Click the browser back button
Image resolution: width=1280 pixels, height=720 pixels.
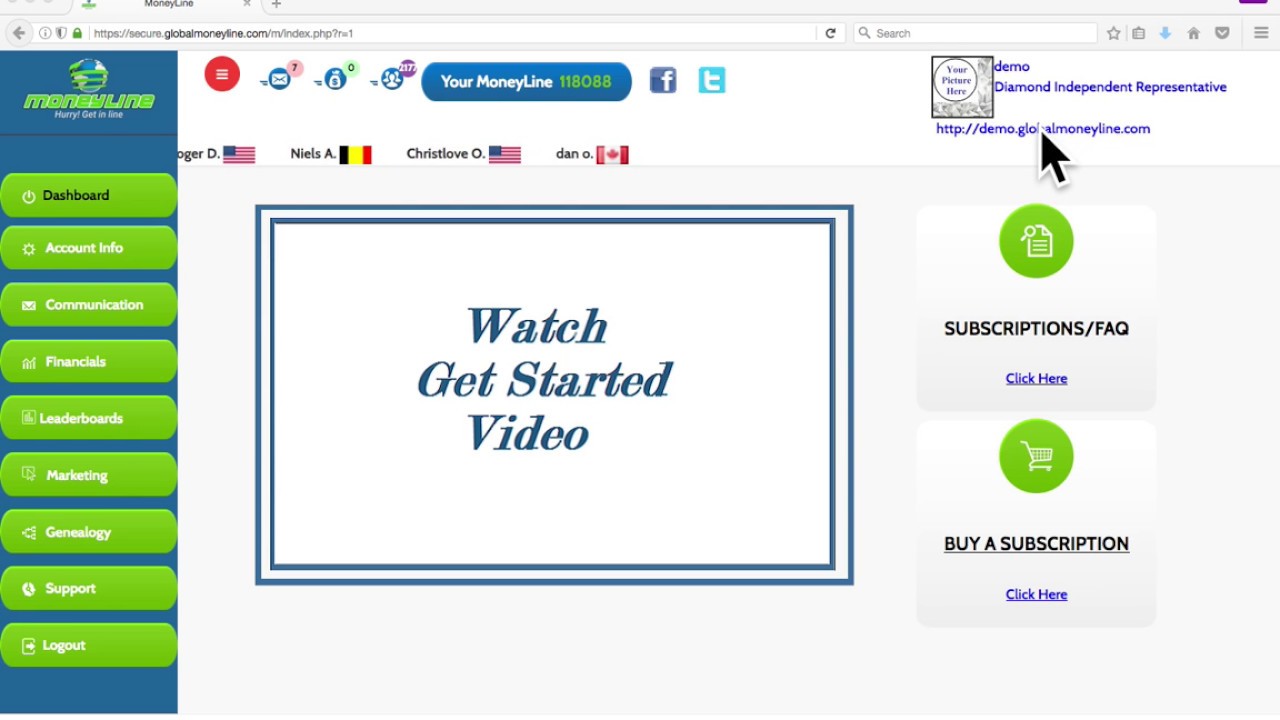pyautogui.click(x=18, y=33)
